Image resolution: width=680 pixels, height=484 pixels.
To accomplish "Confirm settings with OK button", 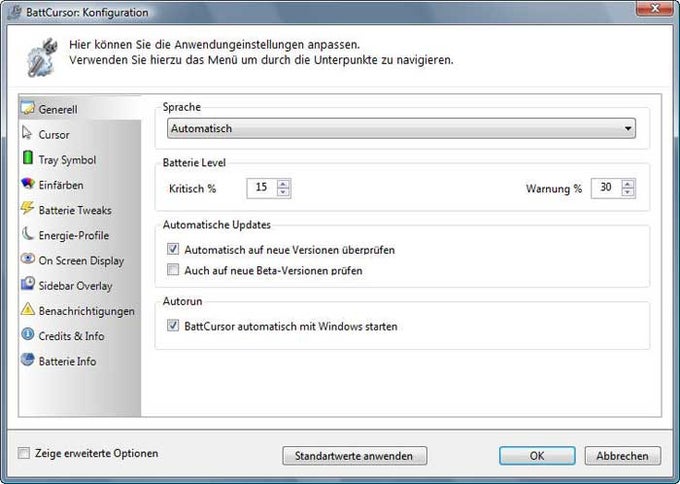I will tap(537, 456).
